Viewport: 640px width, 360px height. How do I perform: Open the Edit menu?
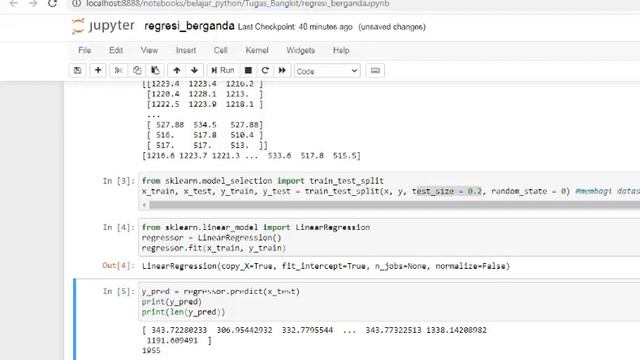(116, 51)
